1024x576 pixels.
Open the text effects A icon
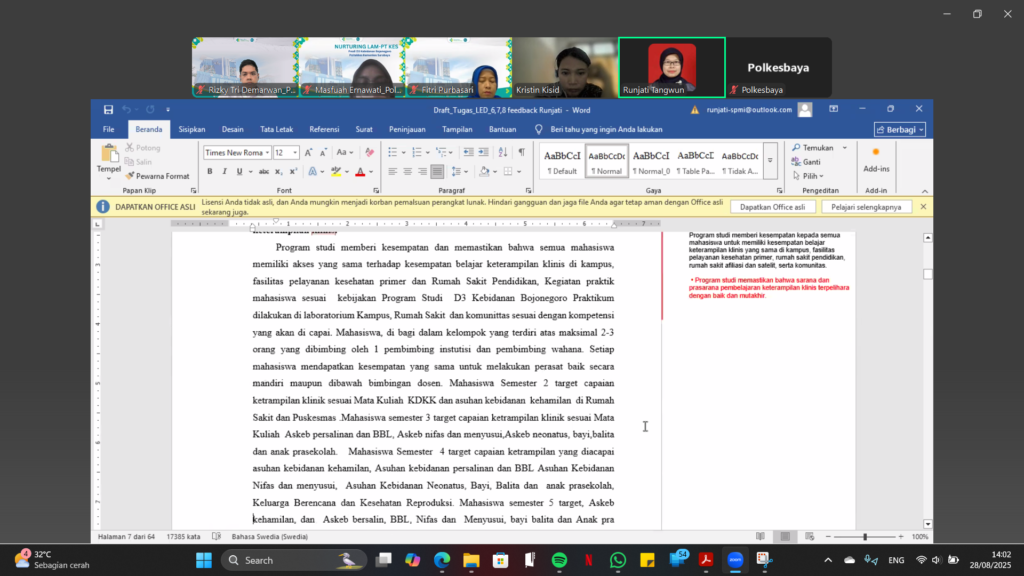click(x=313, y=172)
